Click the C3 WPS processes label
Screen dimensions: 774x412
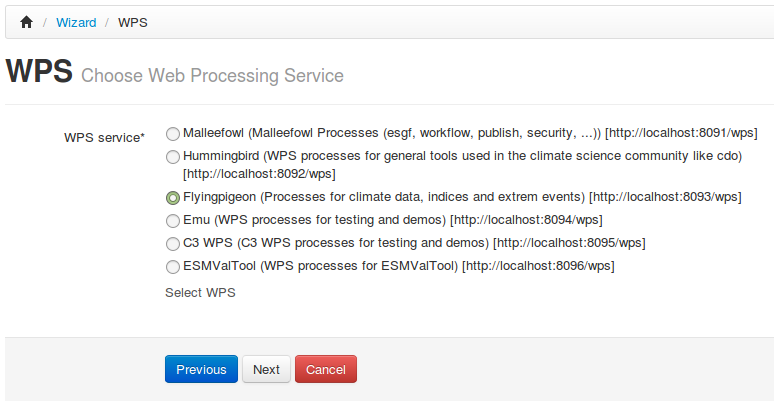coord(414,243)
